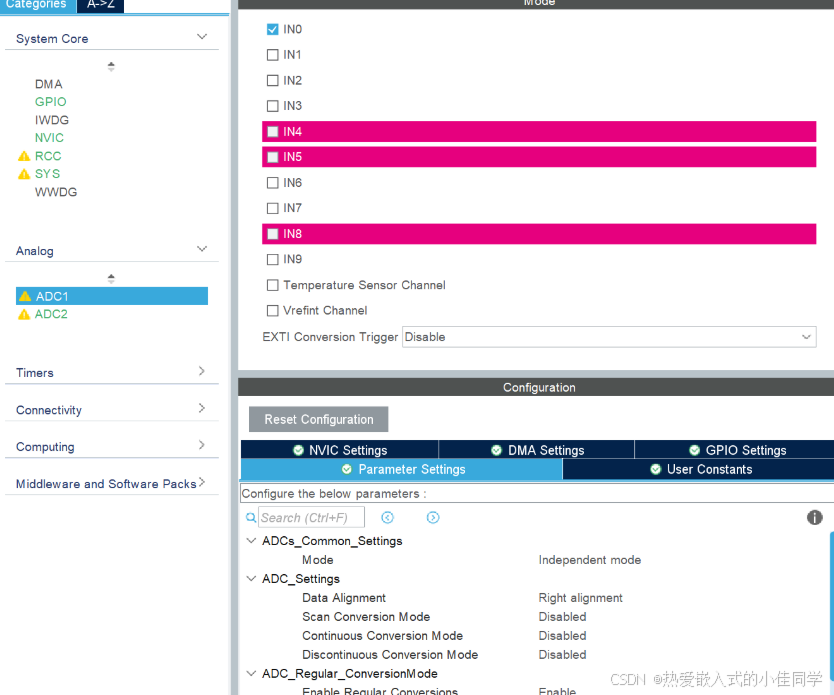Click GPIO Settings green check icon
The width and height of the screenshot is (834, 695).
(694, 450)
